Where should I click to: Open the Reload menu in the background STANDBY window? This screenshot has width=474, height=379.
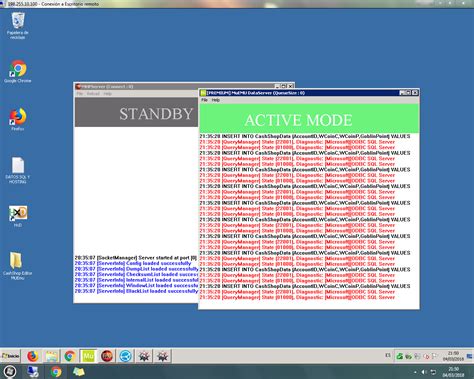point(93,94)
